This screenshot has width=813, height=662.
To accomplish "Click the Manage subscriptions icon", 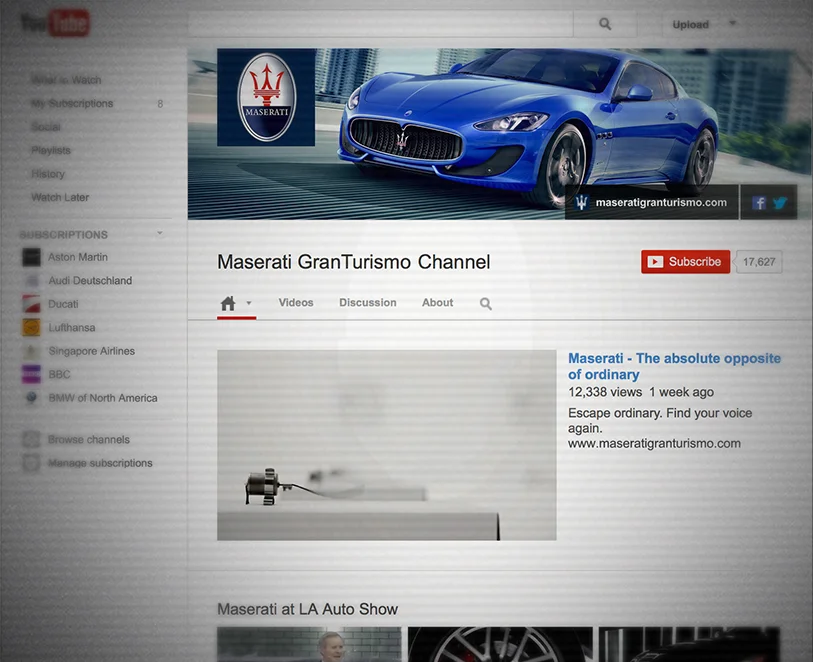I will coord(31,462).
